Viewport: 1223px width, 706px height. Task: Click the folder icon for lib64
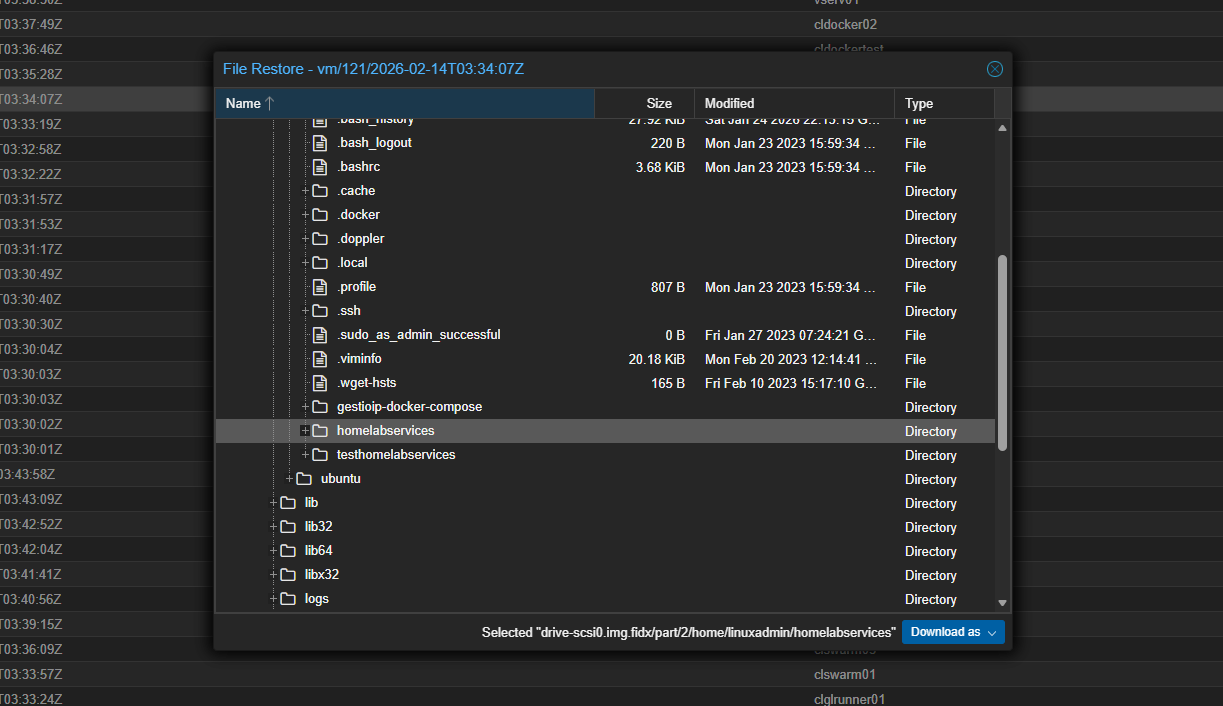pyautogui.click(x=288, y=551)
